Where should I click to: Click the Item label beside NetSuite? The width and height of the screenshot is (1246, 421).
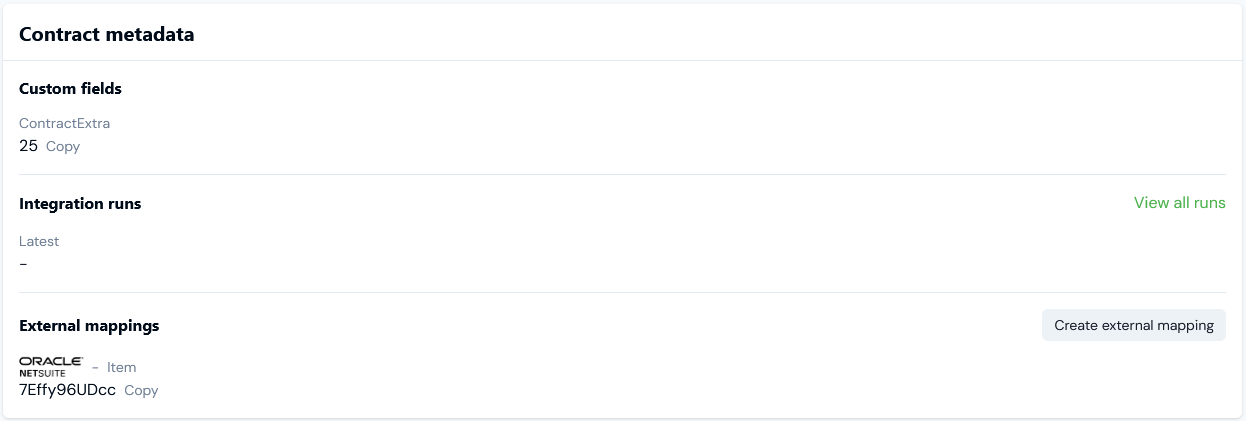pyautogui.click(x=121, y=367)
